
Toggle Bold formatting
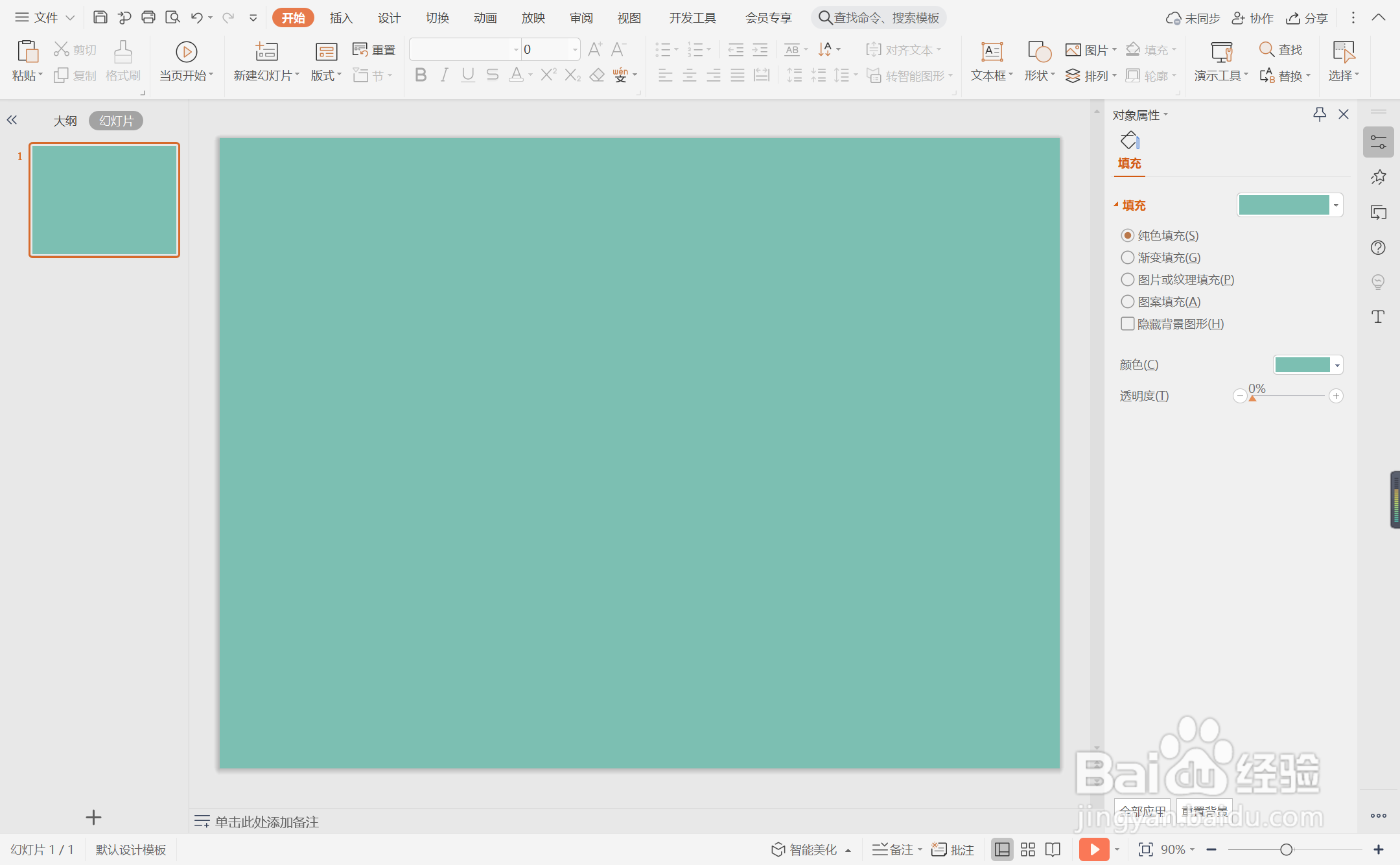pyautogui.click(x=421, y=75)
